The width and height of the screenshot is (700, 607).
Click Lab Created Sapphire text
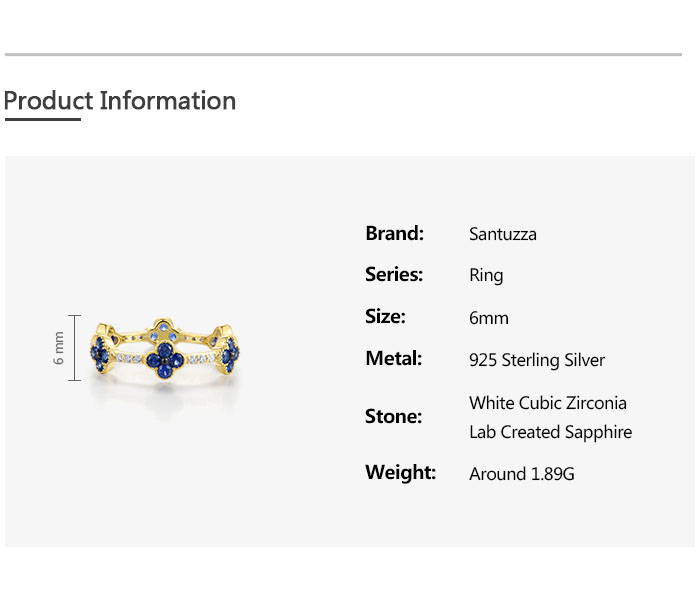550,432
